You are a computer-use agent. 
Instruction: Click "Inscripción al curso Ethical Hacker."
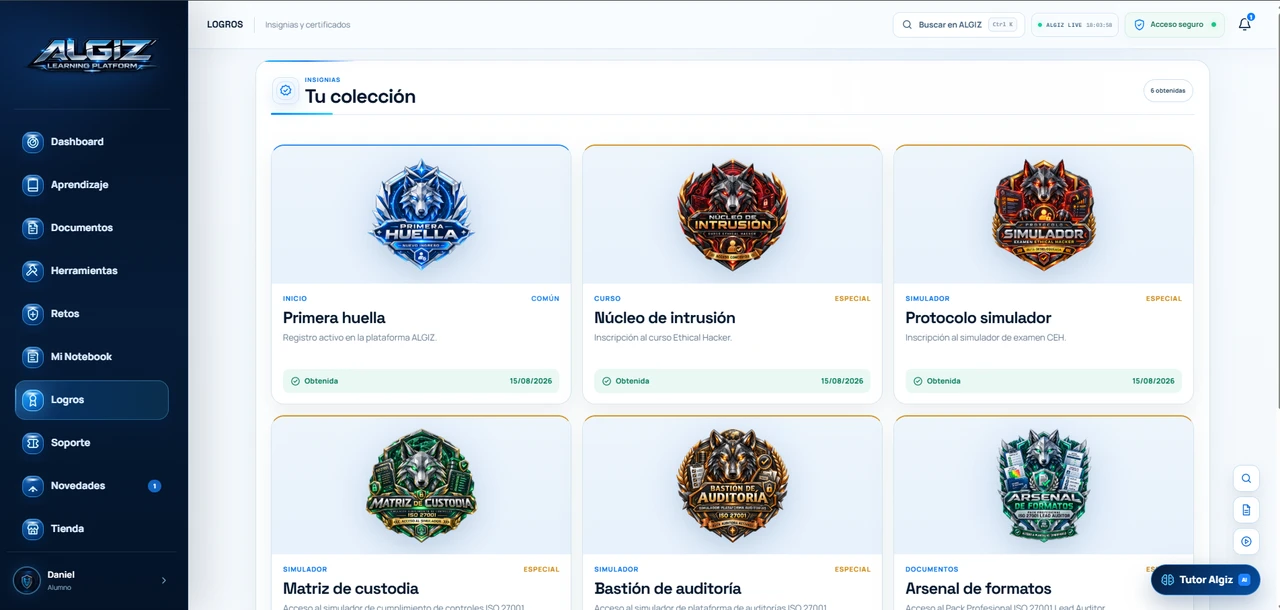click(x=663, y=338)
